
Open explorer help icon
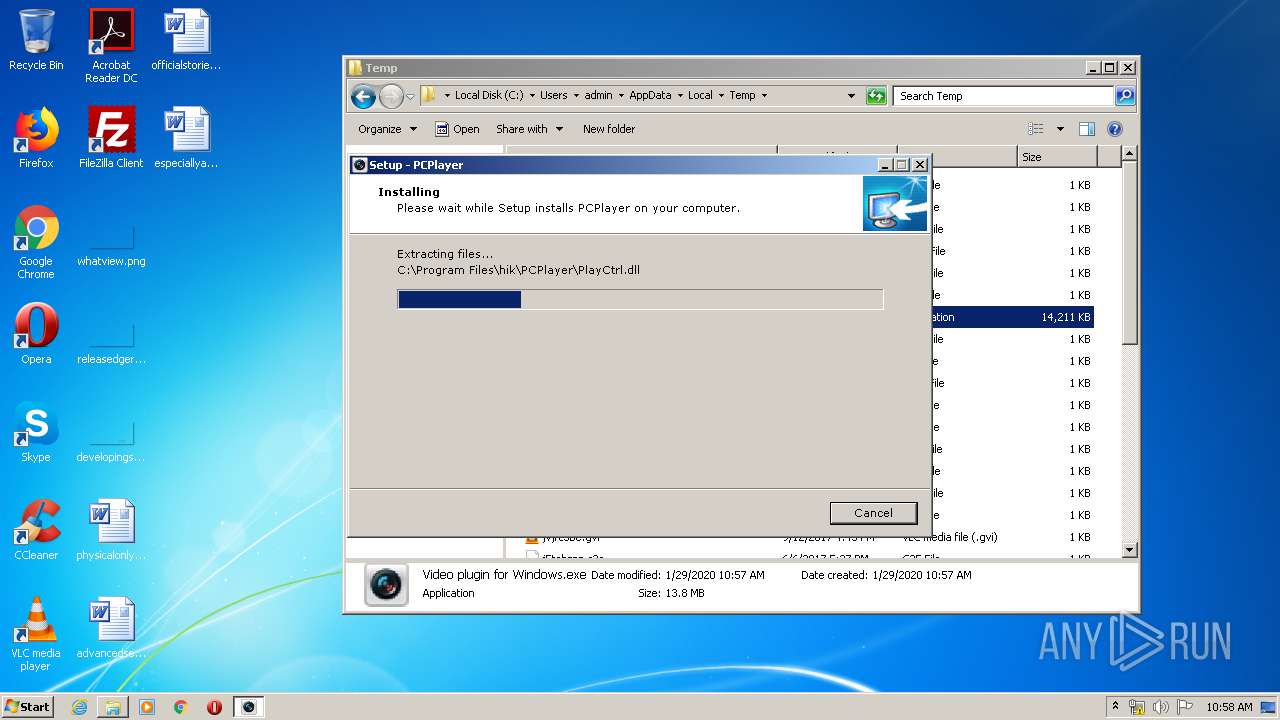pyautogui.click(x=1115, y=129)
